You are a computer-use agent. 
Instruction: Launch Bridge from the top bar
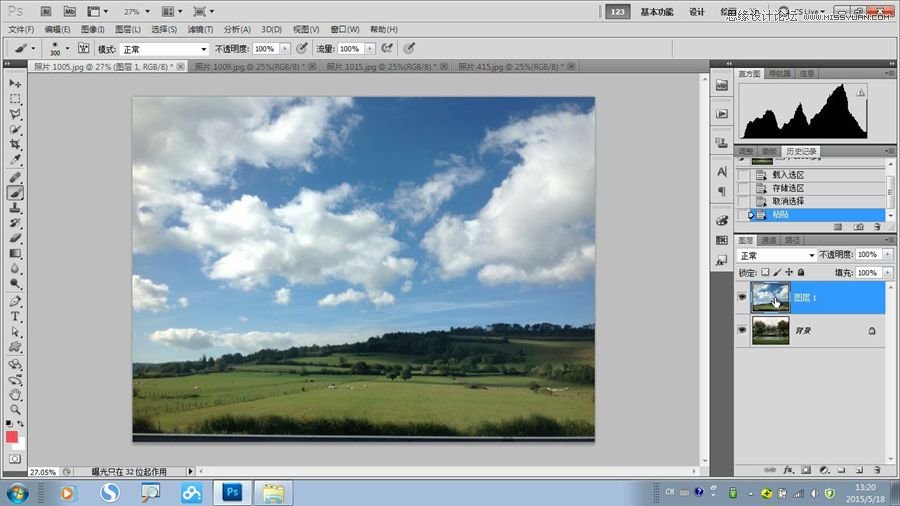click(x=45, y=12)
